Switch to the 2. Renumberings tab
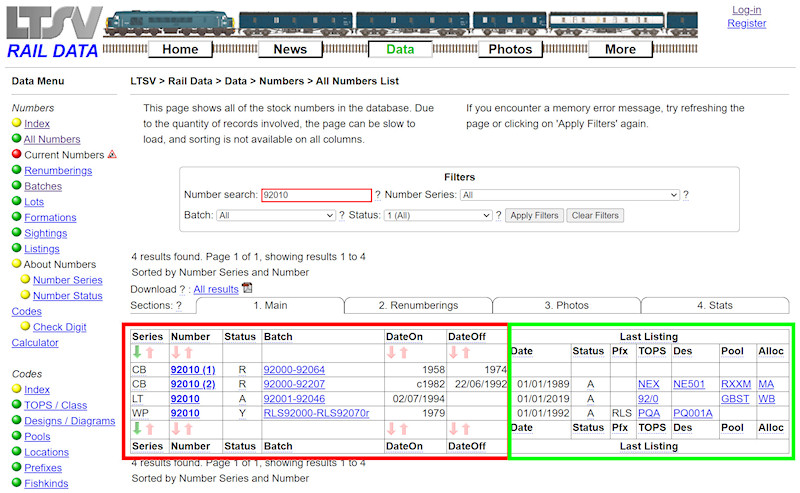 418,305
